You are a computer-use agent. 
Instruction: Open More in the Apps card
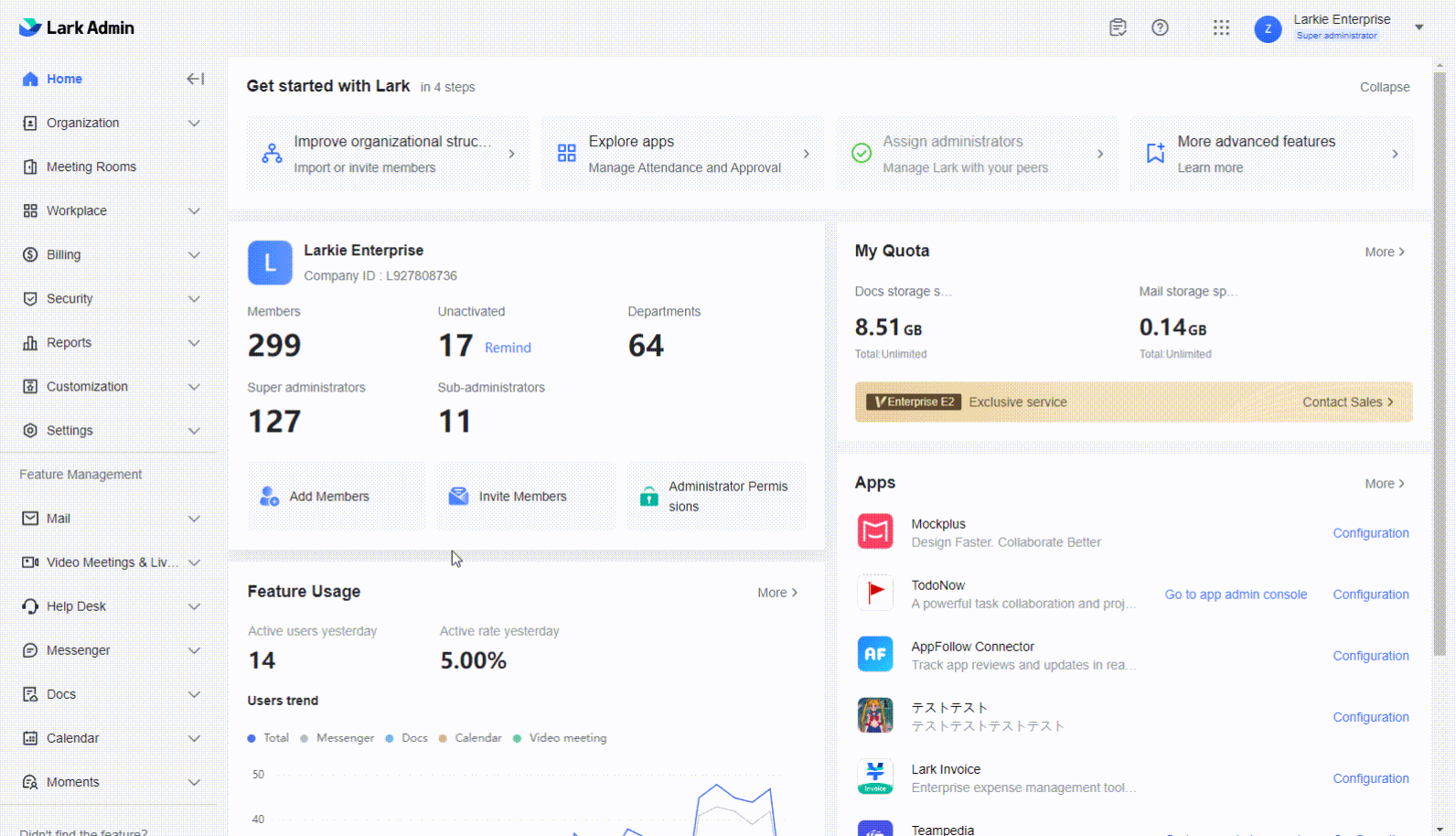click(x=1385, y=483)
